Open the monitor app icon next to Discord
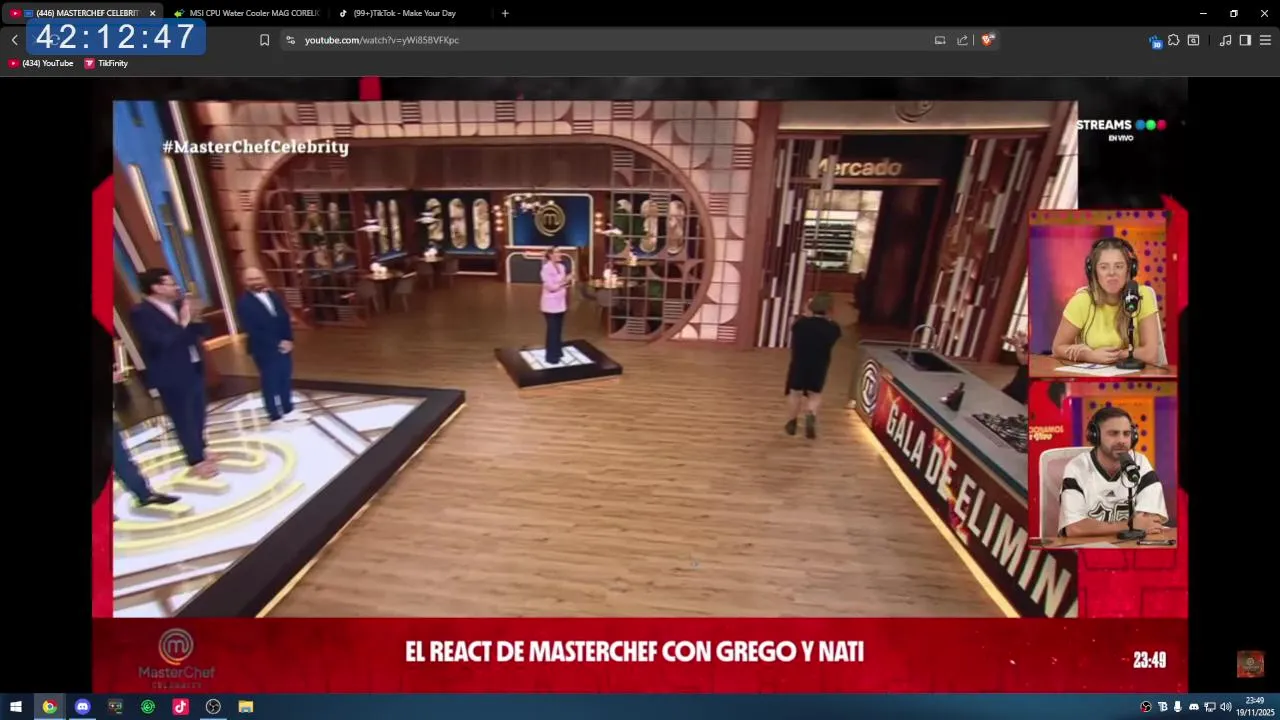This screenshot has height=720, width=1280. point(115,707)
